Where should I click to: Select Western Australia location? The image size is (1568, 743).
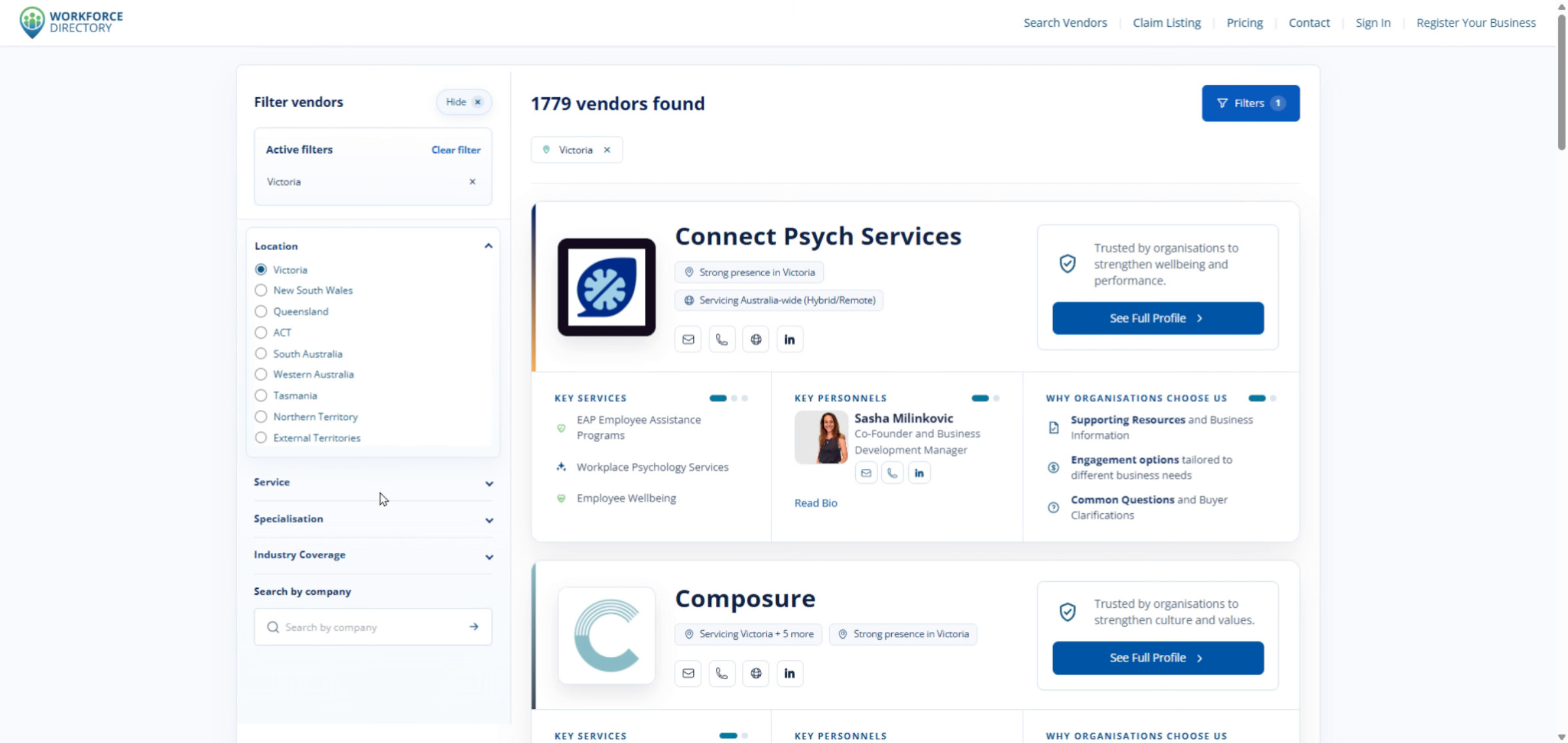click(261, 375)
